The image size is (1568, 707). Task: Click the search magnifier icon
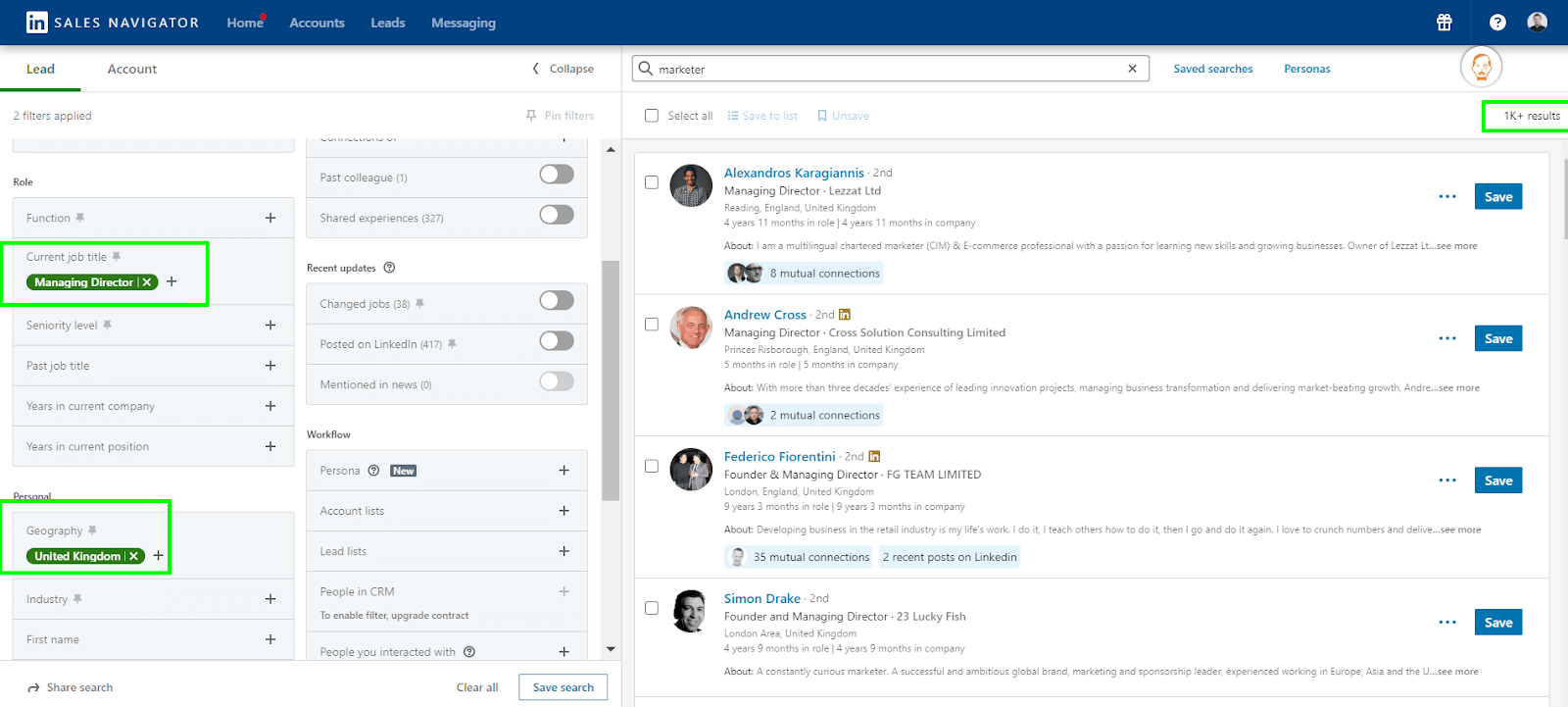646,69
